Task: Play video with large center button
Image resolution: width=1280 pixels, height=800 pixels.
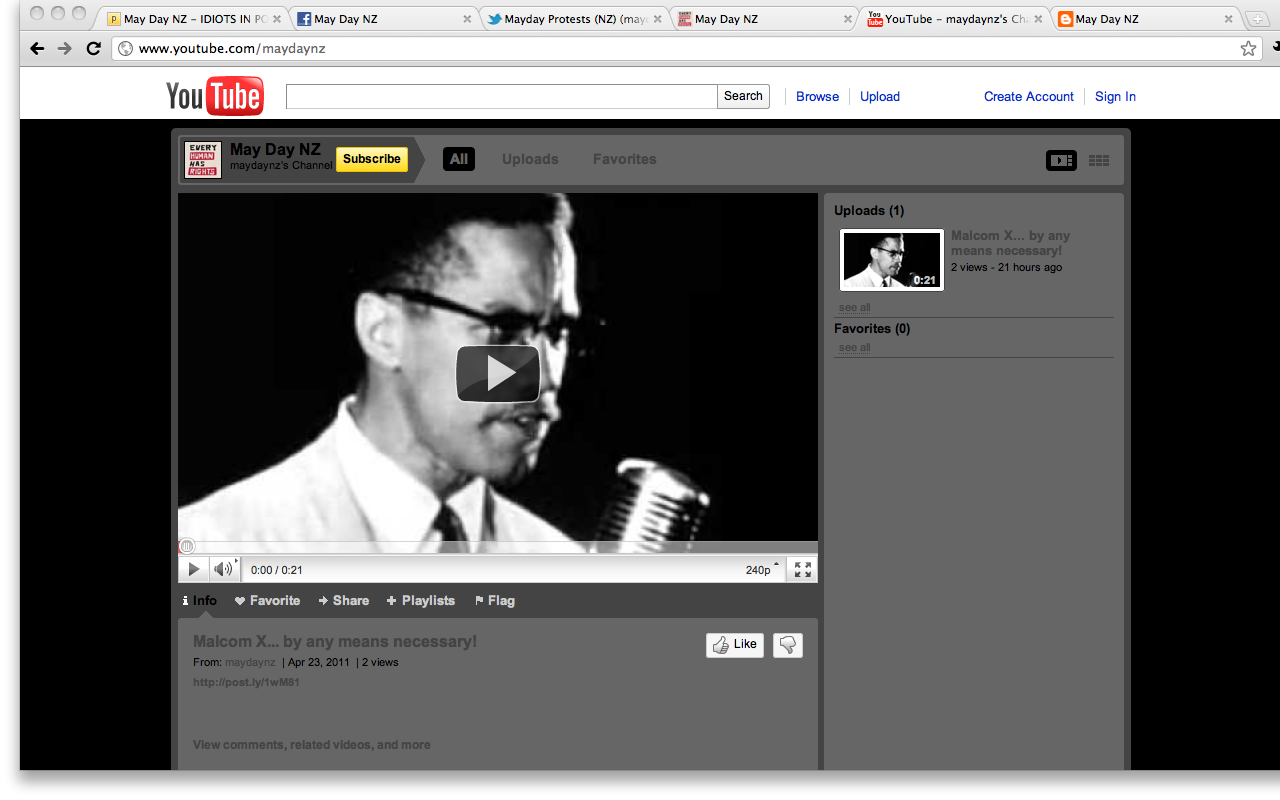Action: pos(498,373)
